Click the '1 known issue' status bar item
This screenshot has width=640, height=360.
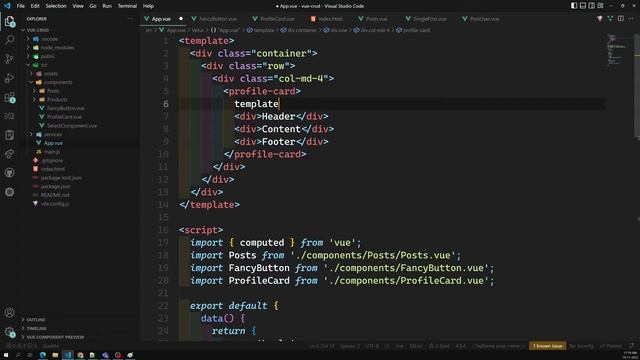[x=547, y=346]
